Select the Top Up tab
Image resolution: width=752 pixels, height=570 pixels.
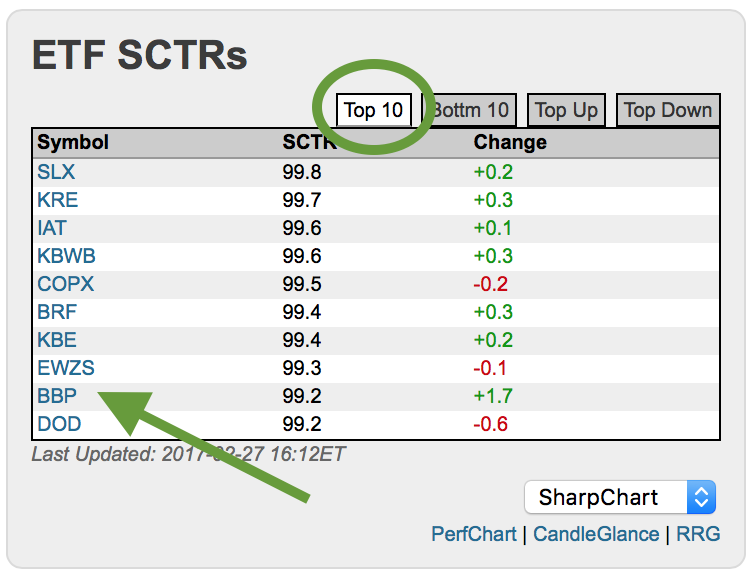[x=566, y=110]
